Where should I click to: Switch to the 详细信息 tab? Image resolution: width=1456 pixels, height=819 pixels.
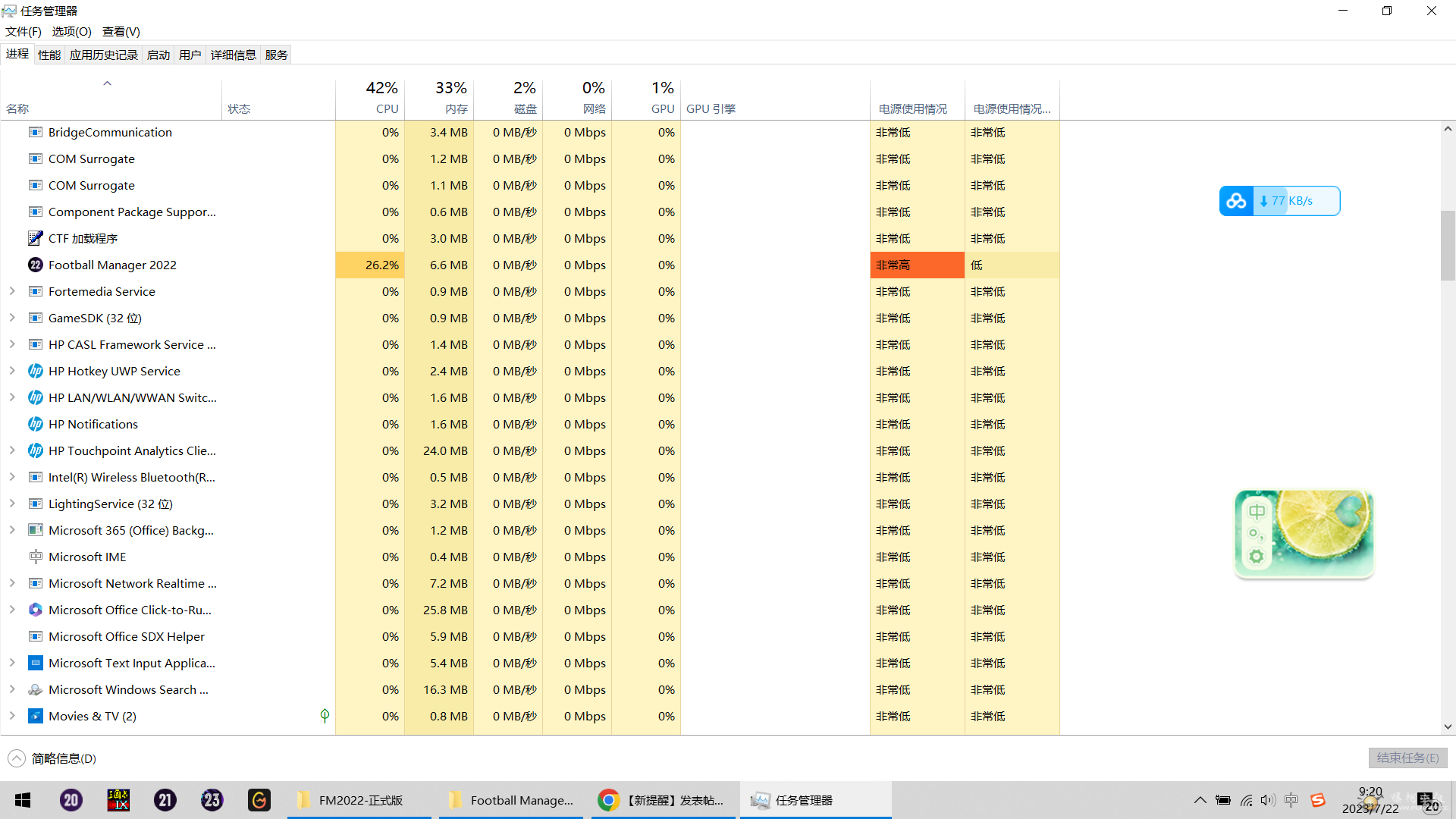click(234, 55)
